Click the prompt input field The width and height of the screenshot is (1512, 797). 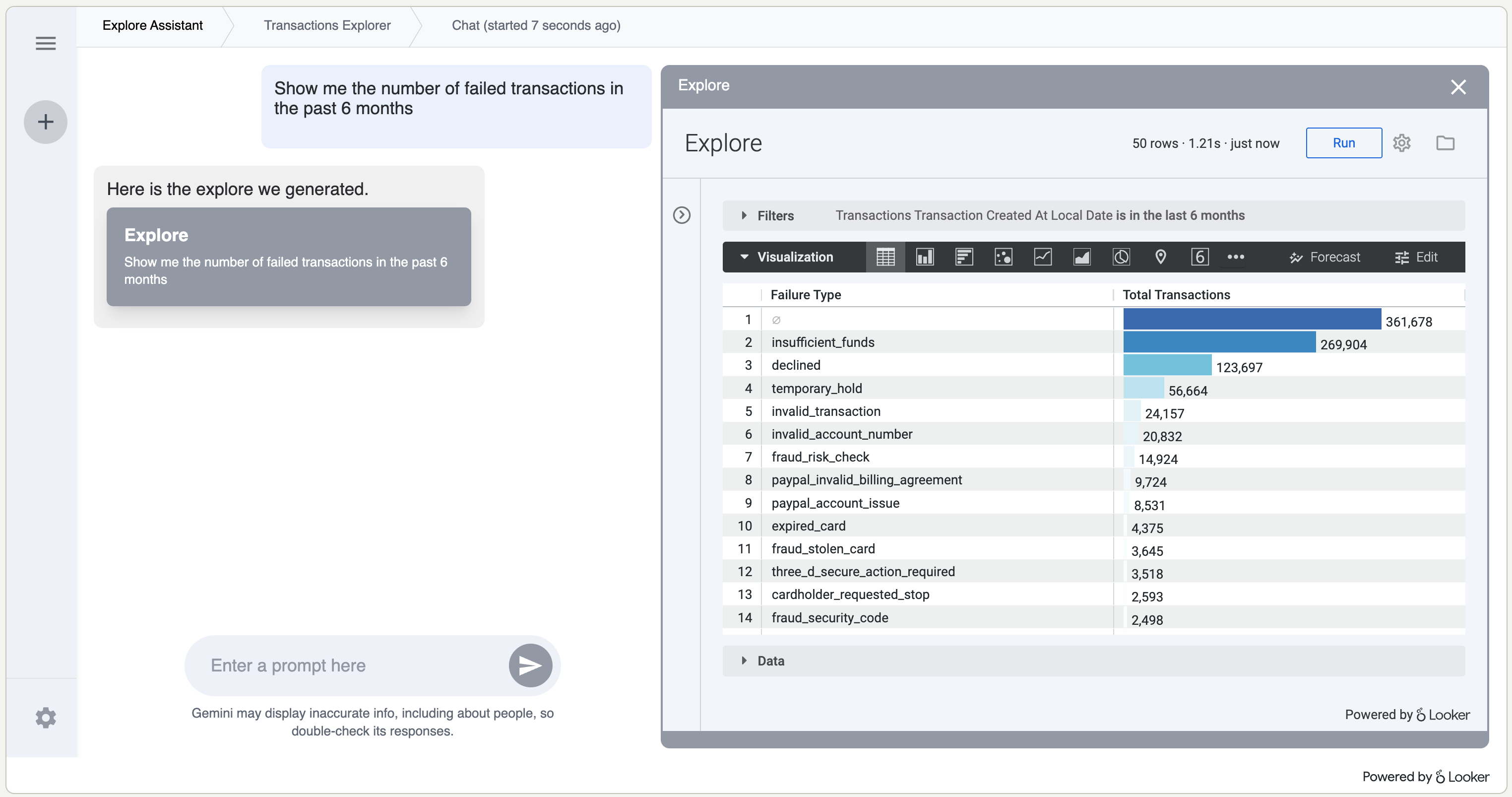tap(352, 665)
